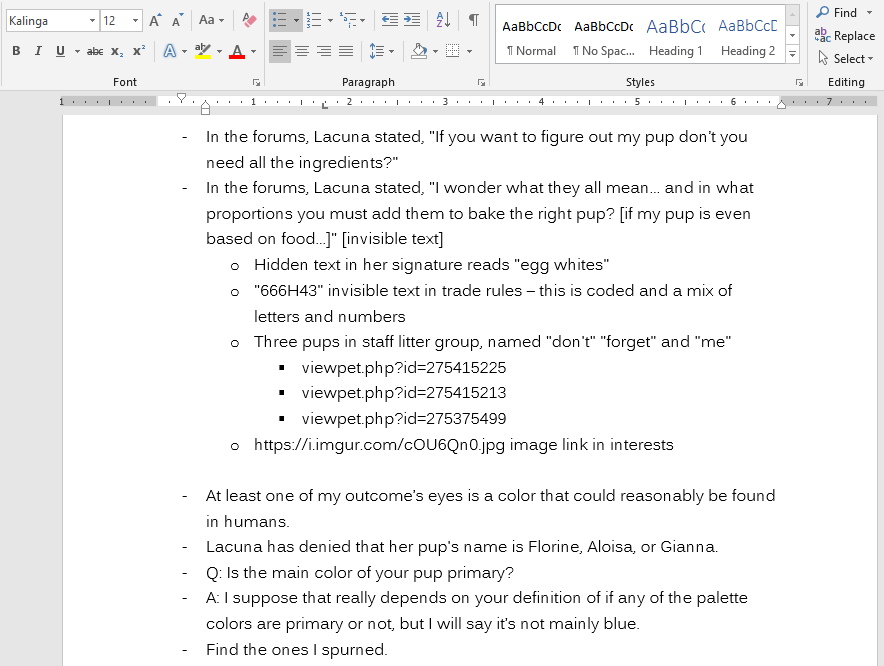Decrease paragraph indent
Viewport: 884px width, 666px height.
pyautogui.click(x=390, y=21)
